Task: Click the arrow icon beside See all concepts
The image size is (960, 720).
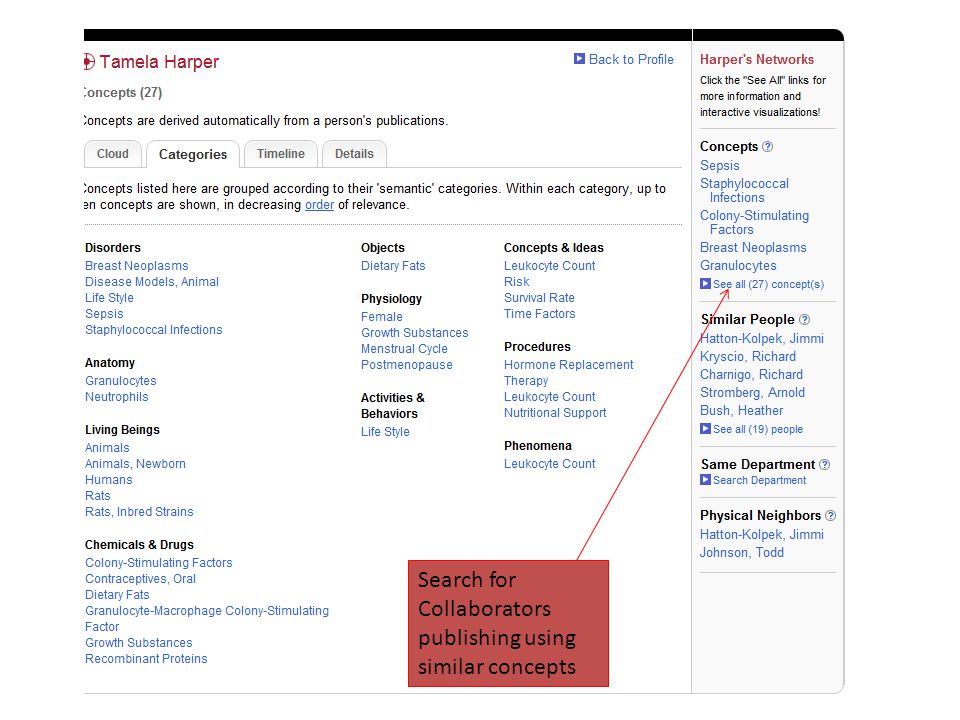Action: [705, 284]
